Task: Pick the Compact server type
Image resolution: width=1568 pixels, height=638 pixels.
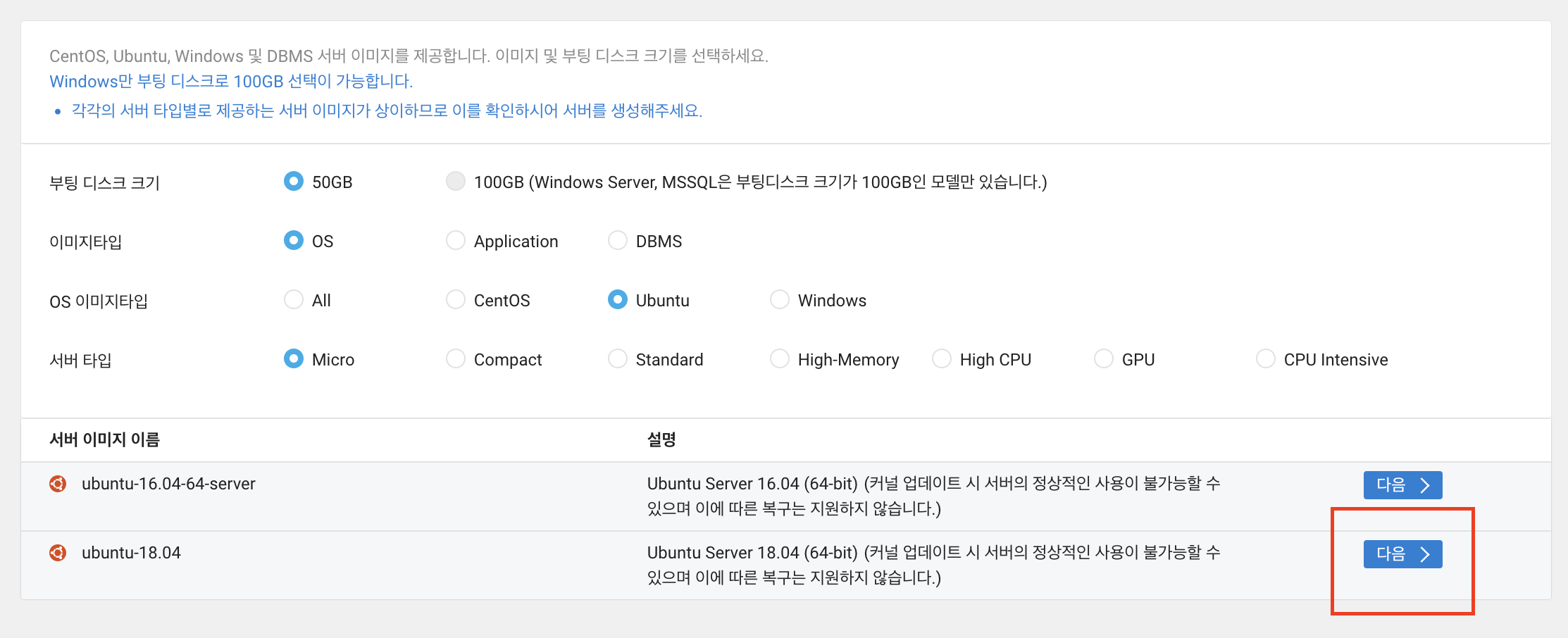Action: [456, 359]
